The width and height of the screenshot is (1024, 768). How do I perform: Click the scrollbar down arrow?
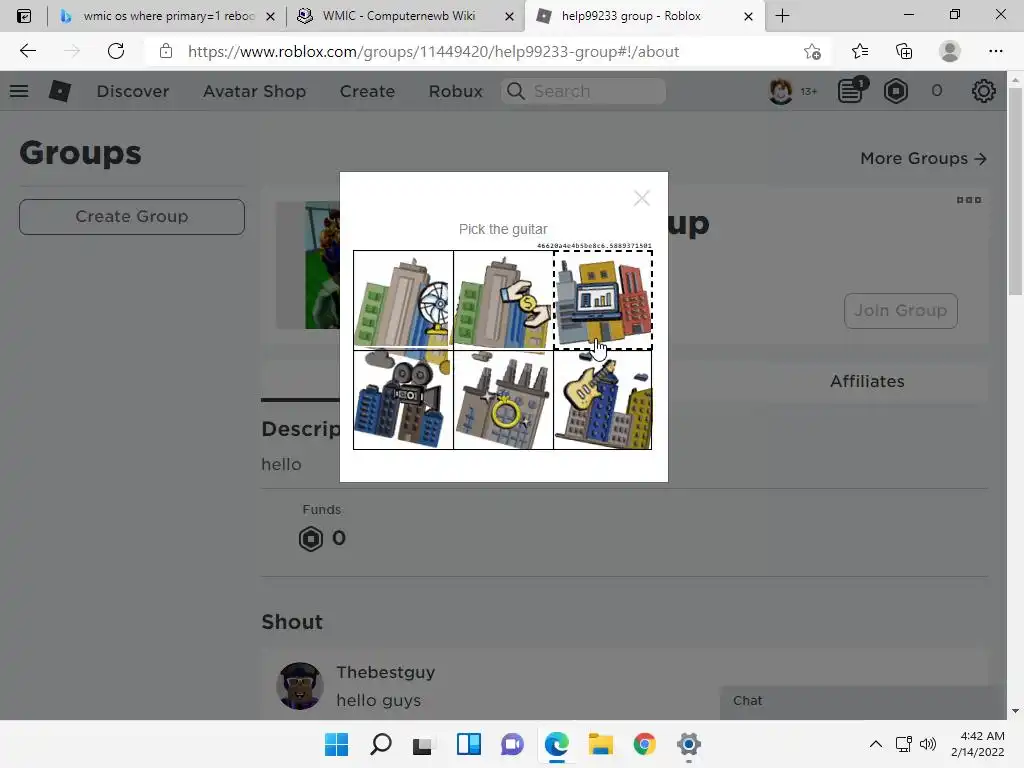coord(1015,711)
